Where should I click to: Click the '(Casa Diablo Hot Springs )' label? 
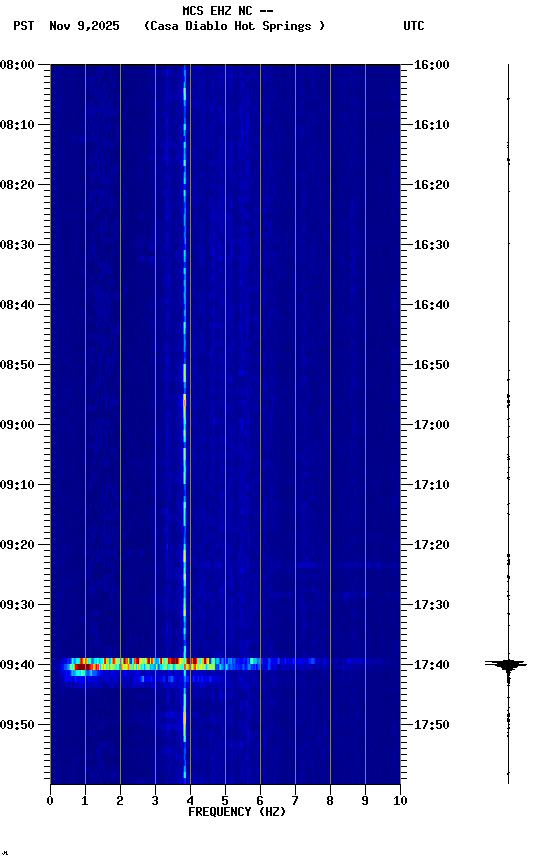pos(234,26)
